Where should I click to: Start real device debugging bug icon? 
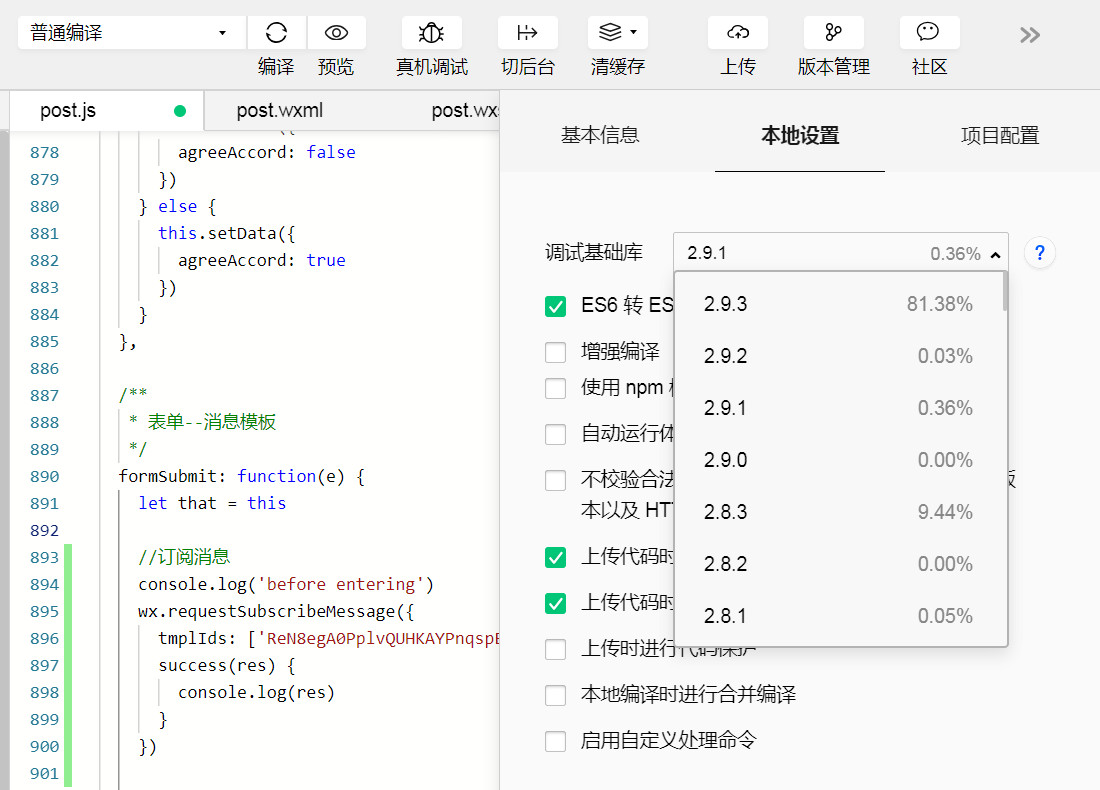pos(431,33)
